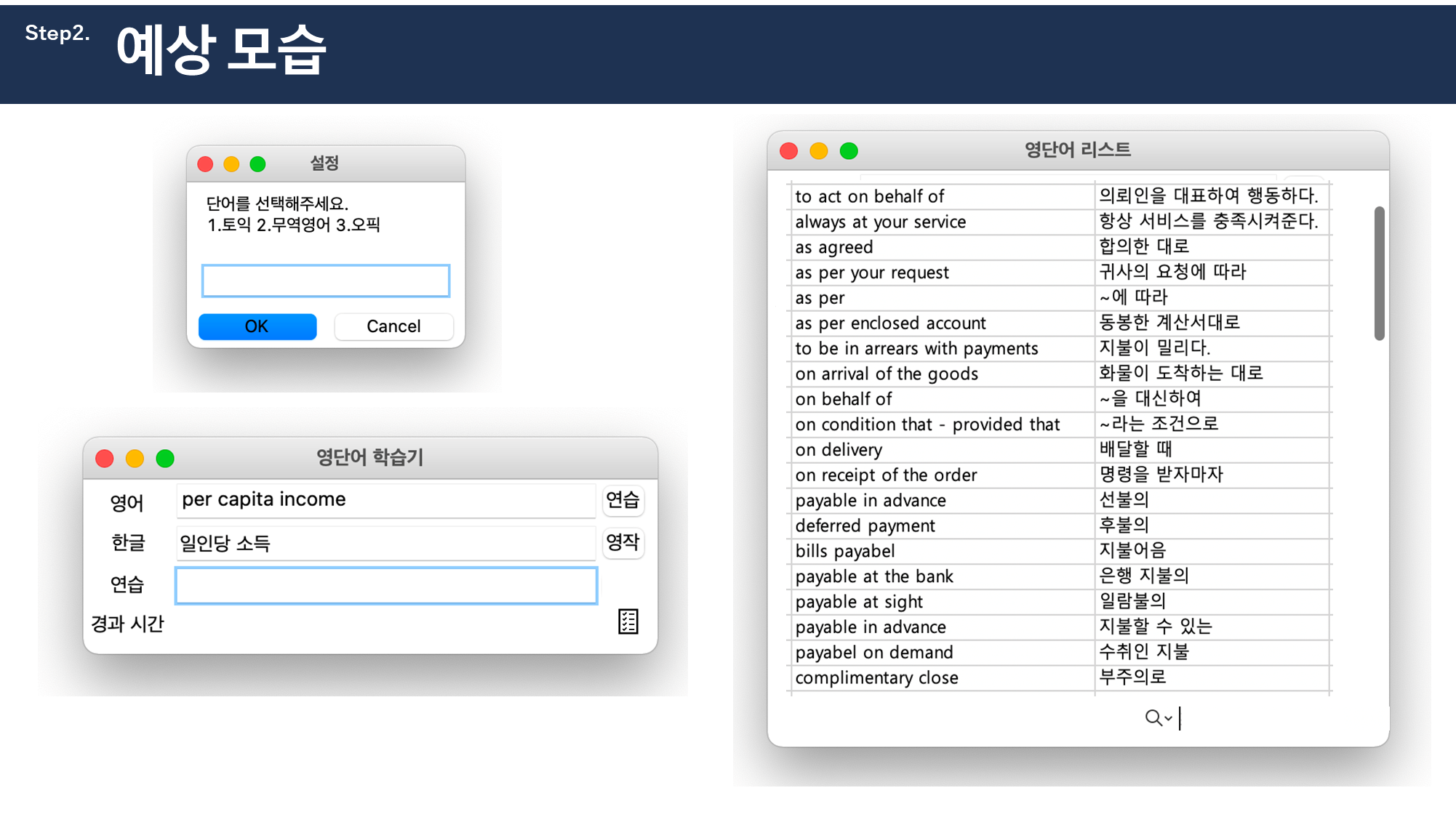Image resolution: width=1456 pixels, height=825 pixels.
Task: Close the 영단어 리스트 window
Action: click(789, 150)
